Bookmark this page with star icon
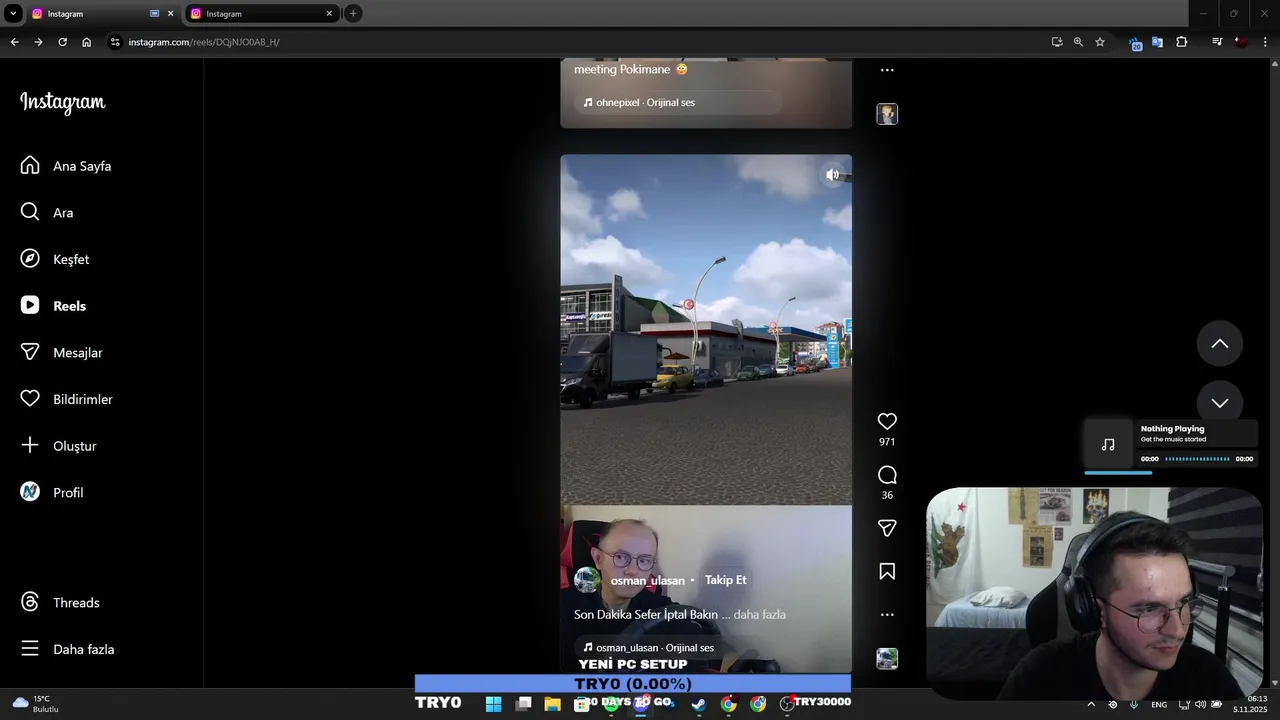The image size is (1280, 720). [x=1100, y=42]
